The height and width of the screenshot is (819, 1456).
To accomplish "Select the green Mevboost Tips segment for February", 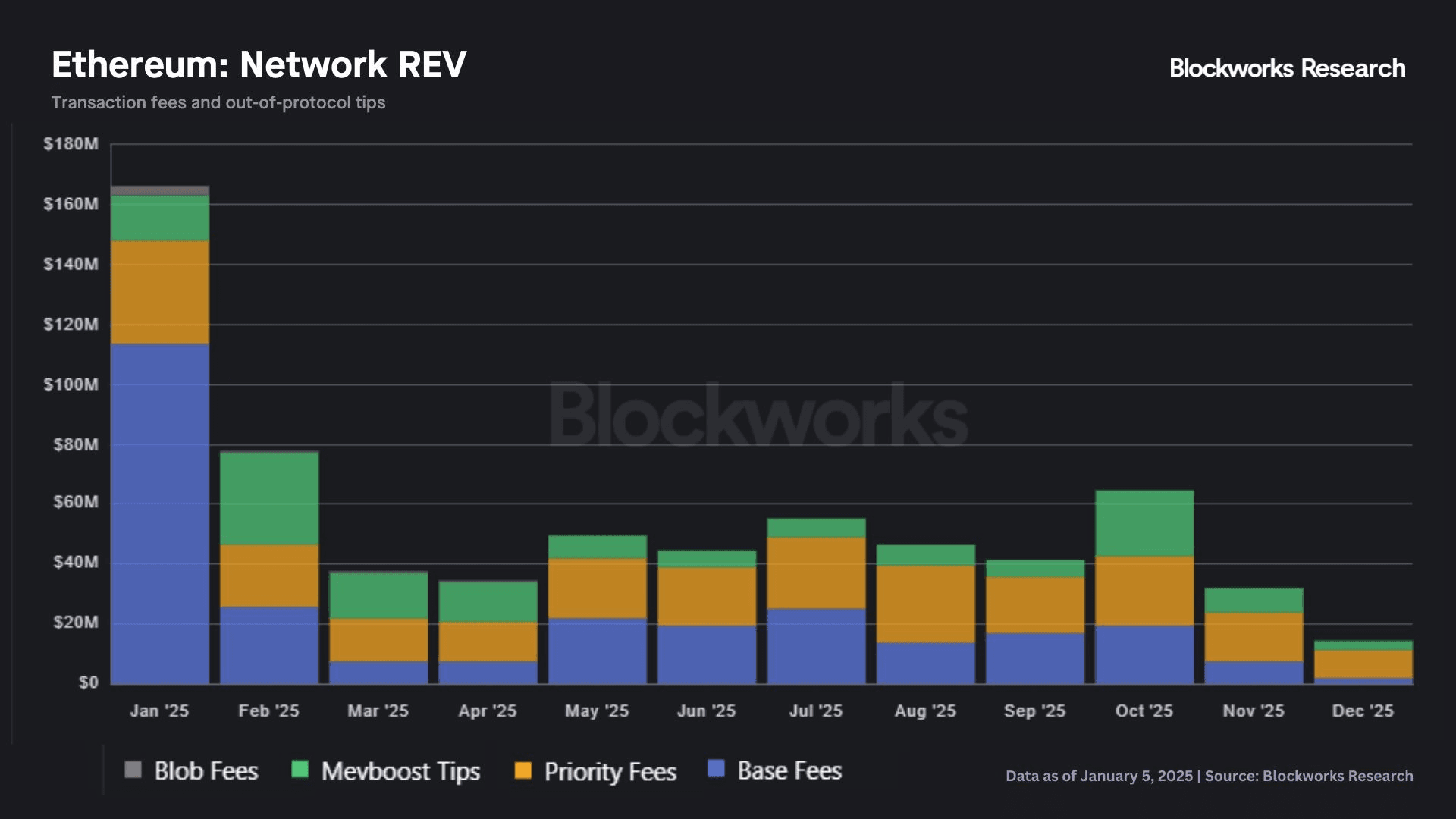I will tap(269, 499).
